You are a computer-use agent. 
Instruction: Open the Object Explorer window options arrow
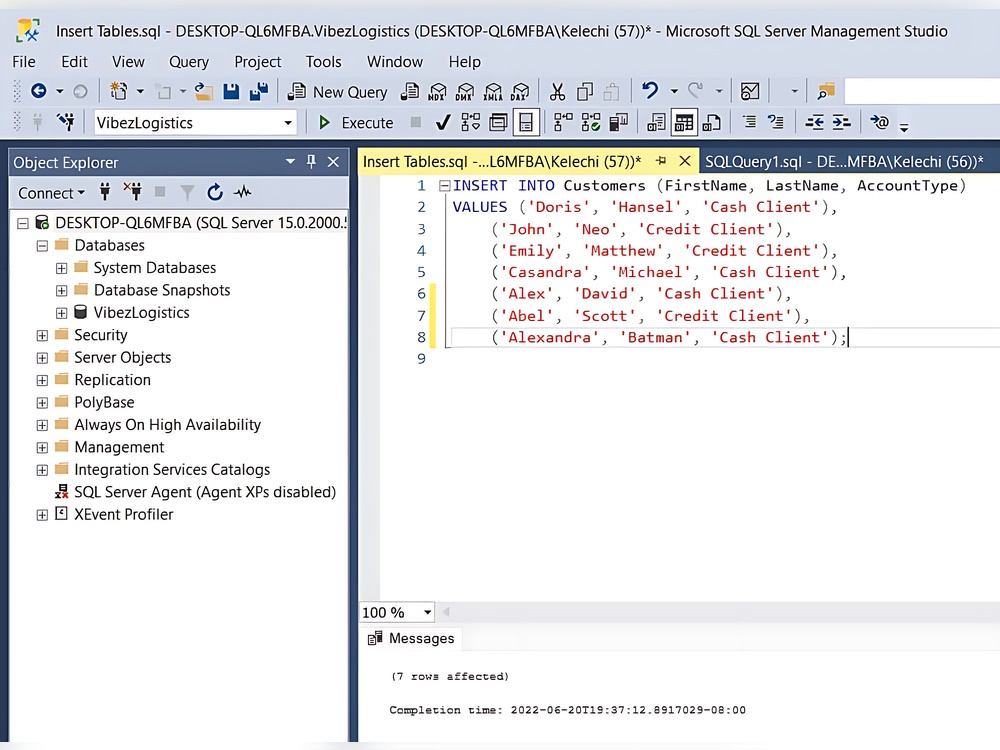point(290,162)
